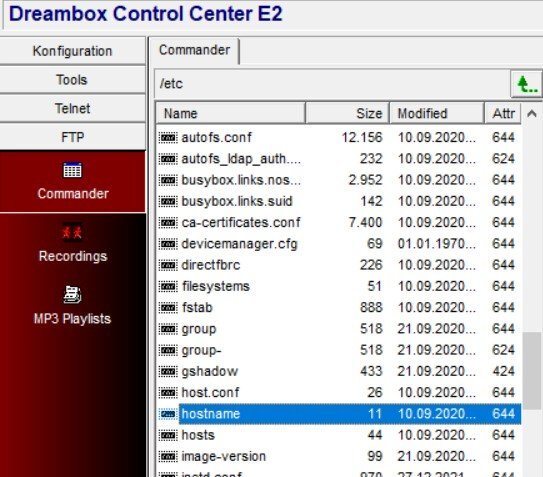Select the busybox.links.nos... file icon

[x=168, y=180]
